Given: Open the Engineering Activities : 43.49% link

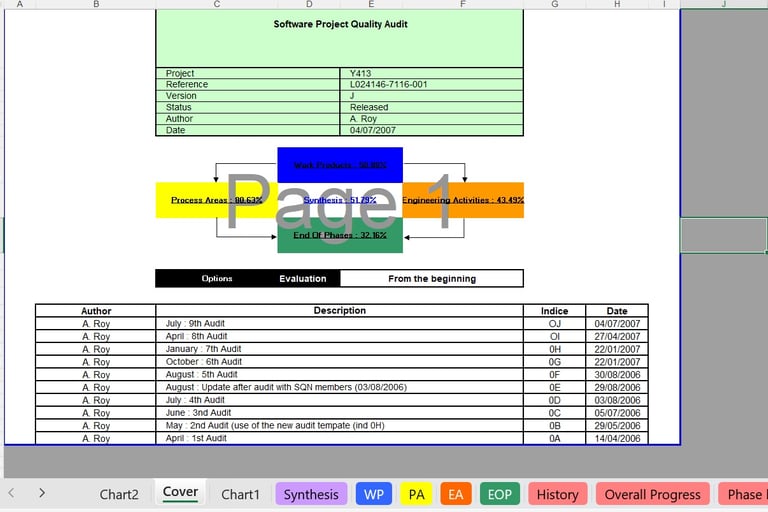Looking at the screenshot, I should (463, 200).
